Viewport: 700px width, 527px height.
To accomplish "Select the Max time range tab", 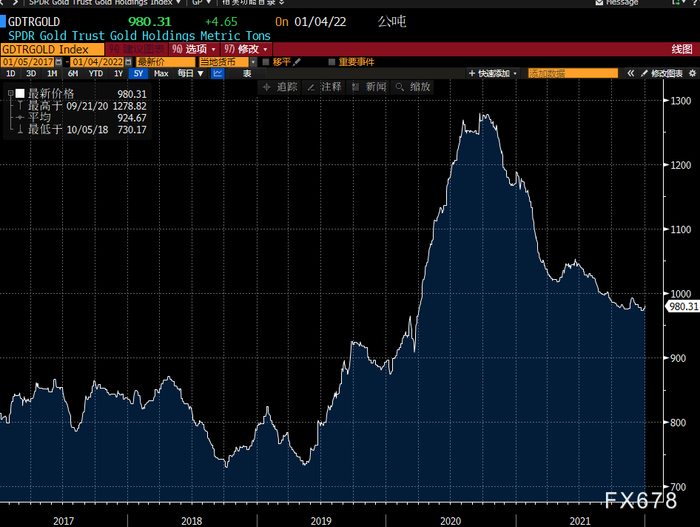I will pos(161,73).
